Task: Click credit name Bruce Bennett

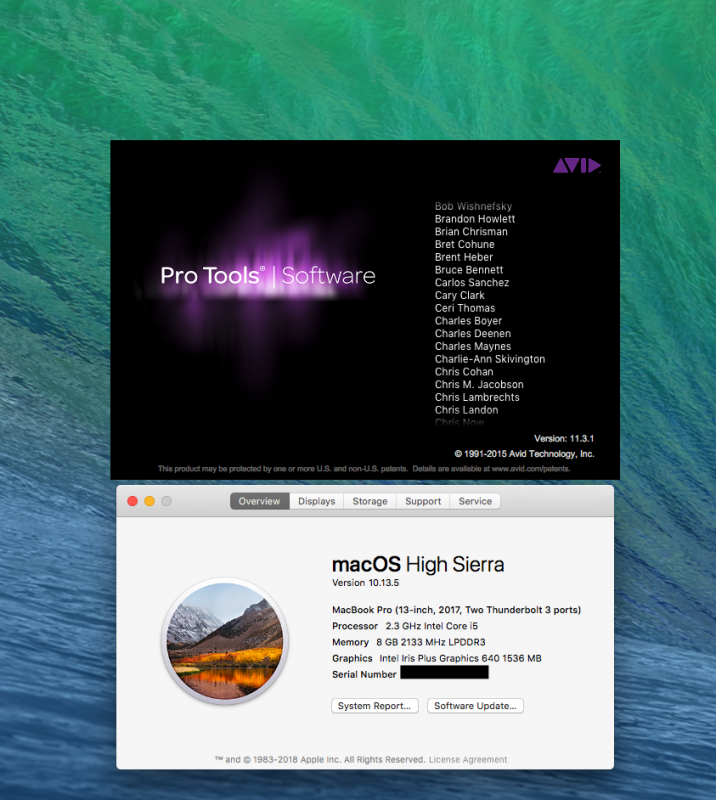Action: (x=468, y=270)
